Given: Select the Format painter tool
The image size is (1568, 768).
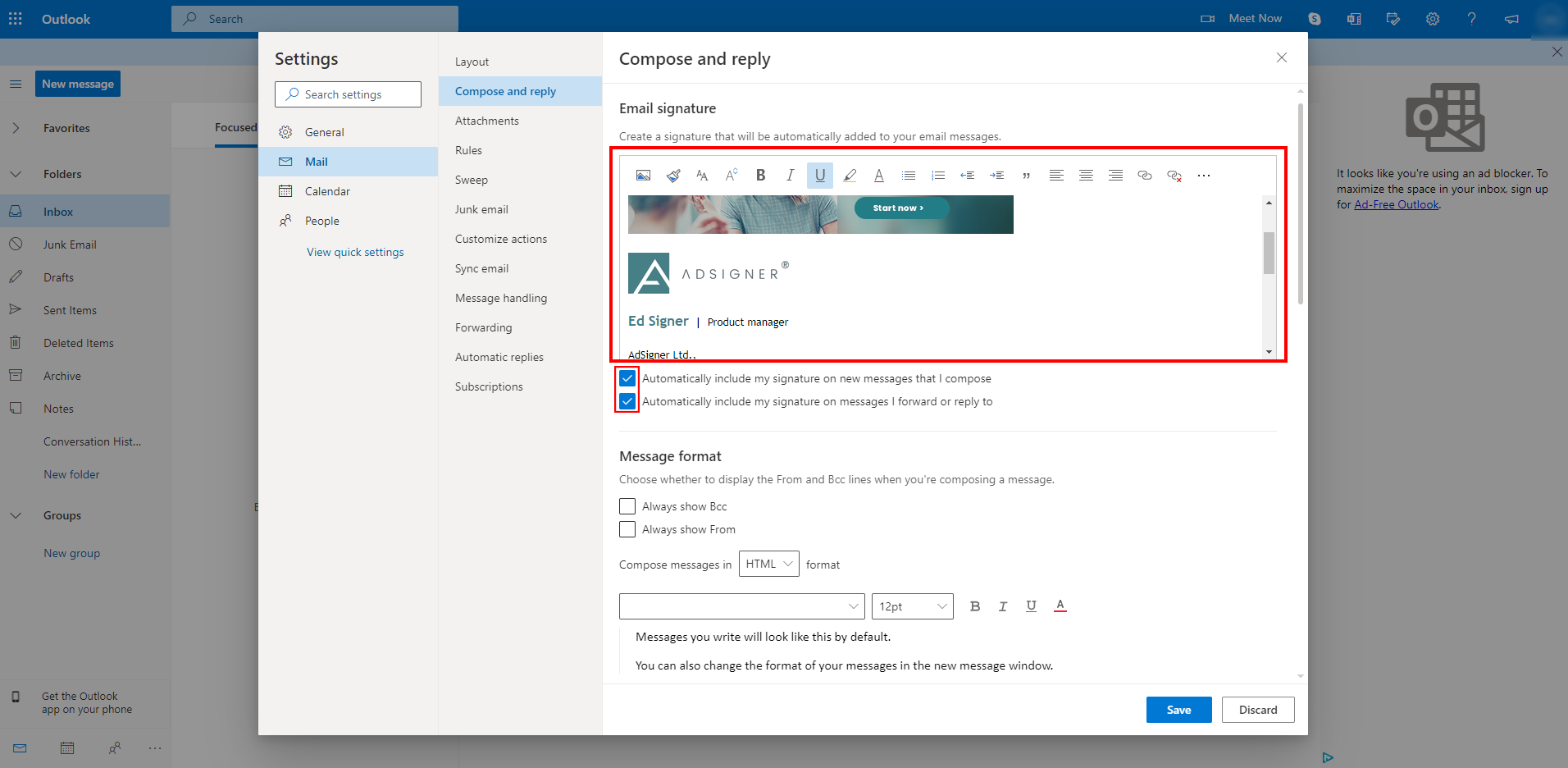Looking at the screenshot, I should [x=673, y=176].
